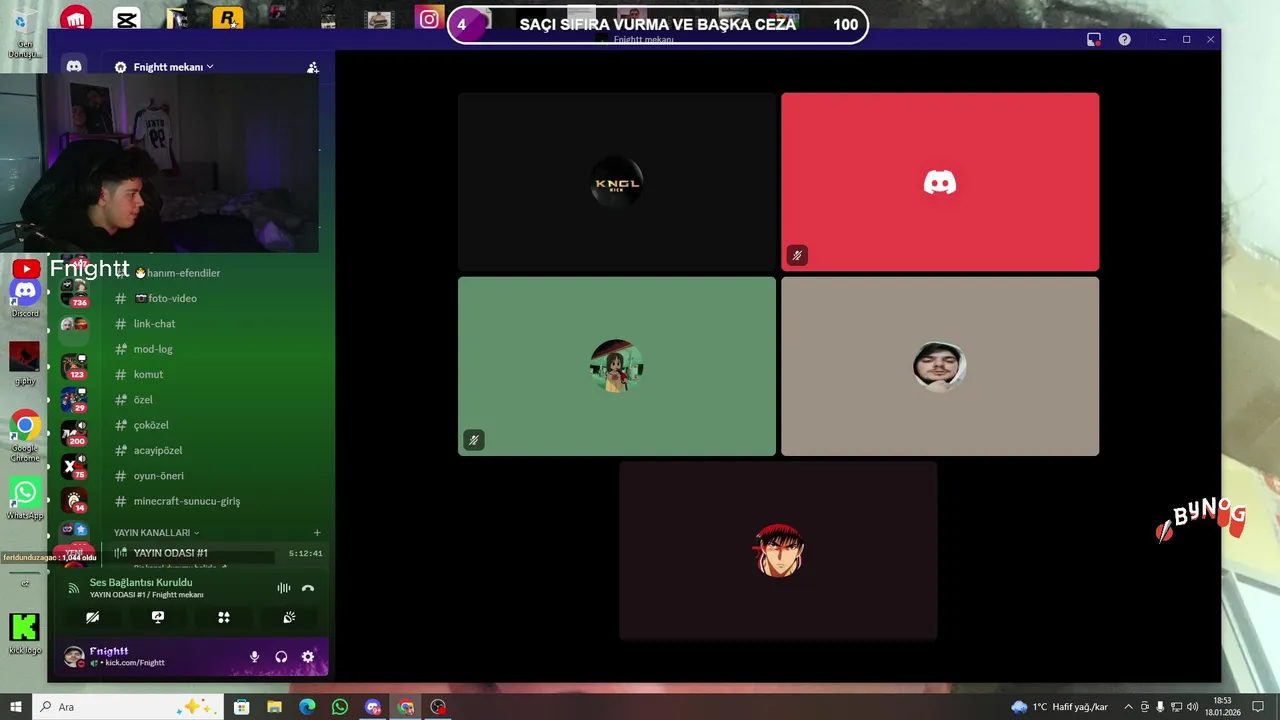1280x720 pixels.
Task: Select the KNGL participant tile
Action: (617, 182)
